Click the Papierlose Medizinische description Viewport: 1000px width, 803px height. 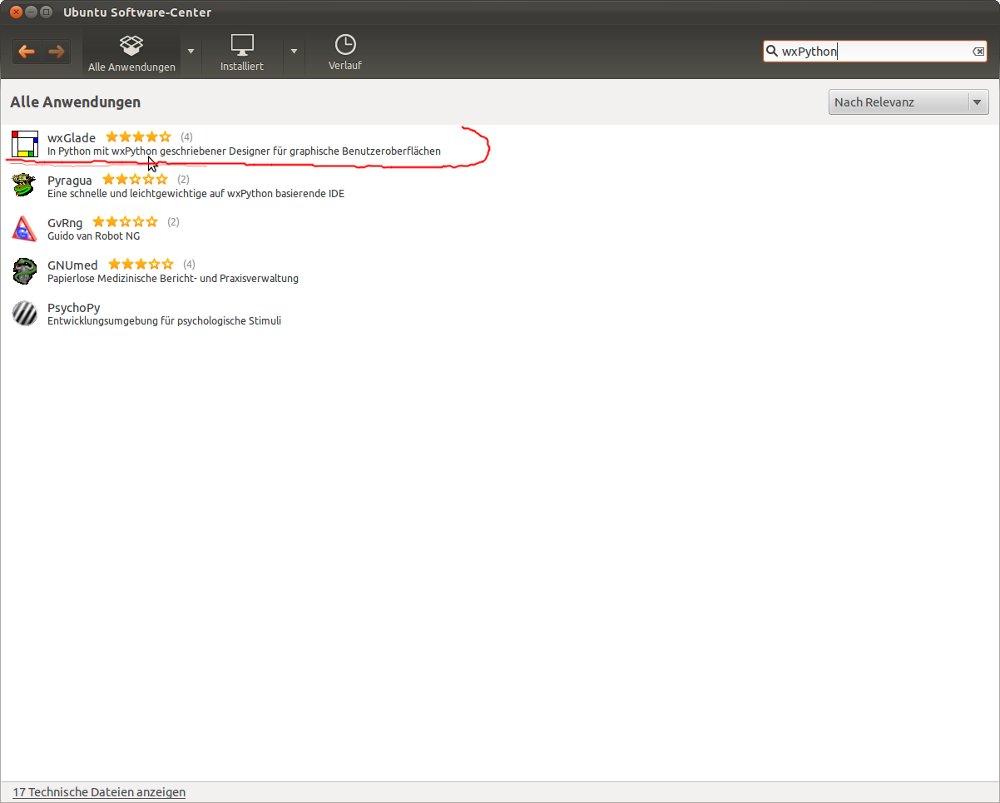173,279
